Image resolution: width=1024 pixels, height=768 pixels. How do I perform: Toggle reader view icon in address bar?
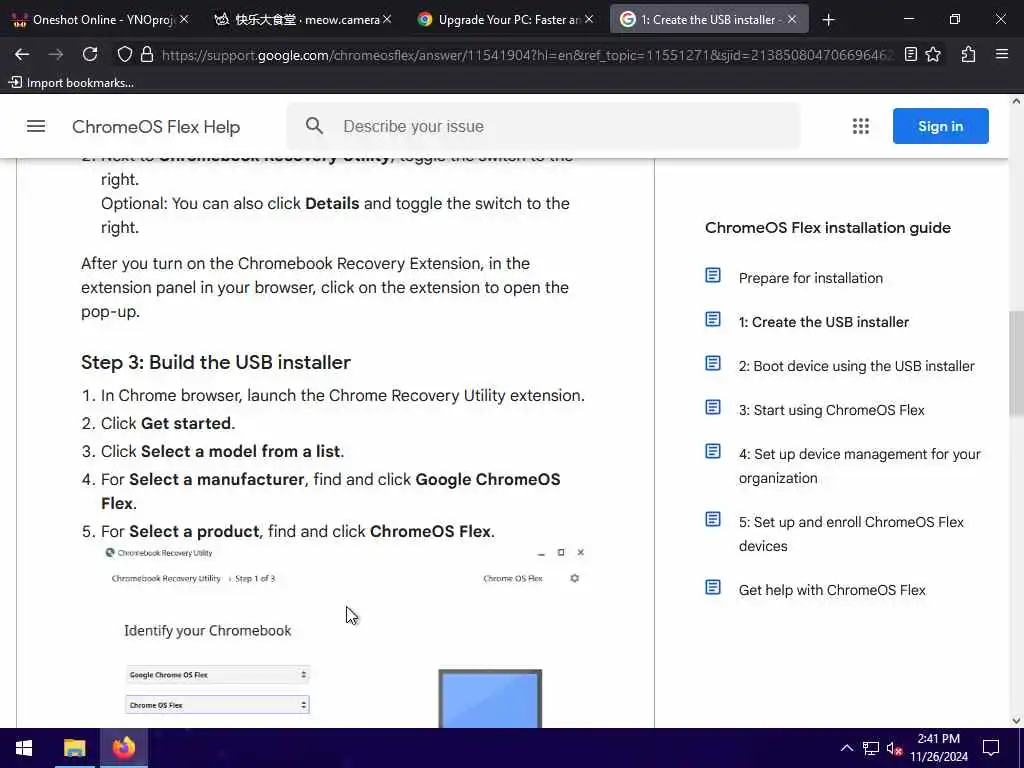910,55
